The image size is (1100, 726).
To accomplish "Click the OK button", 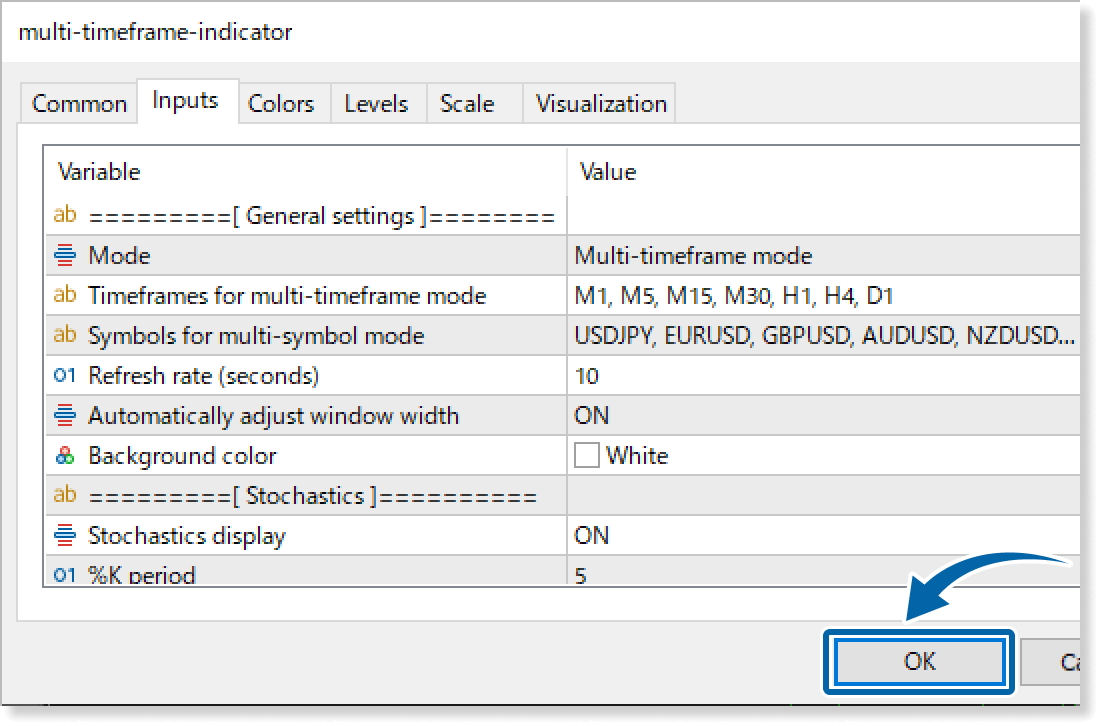I will click(919, 661).
